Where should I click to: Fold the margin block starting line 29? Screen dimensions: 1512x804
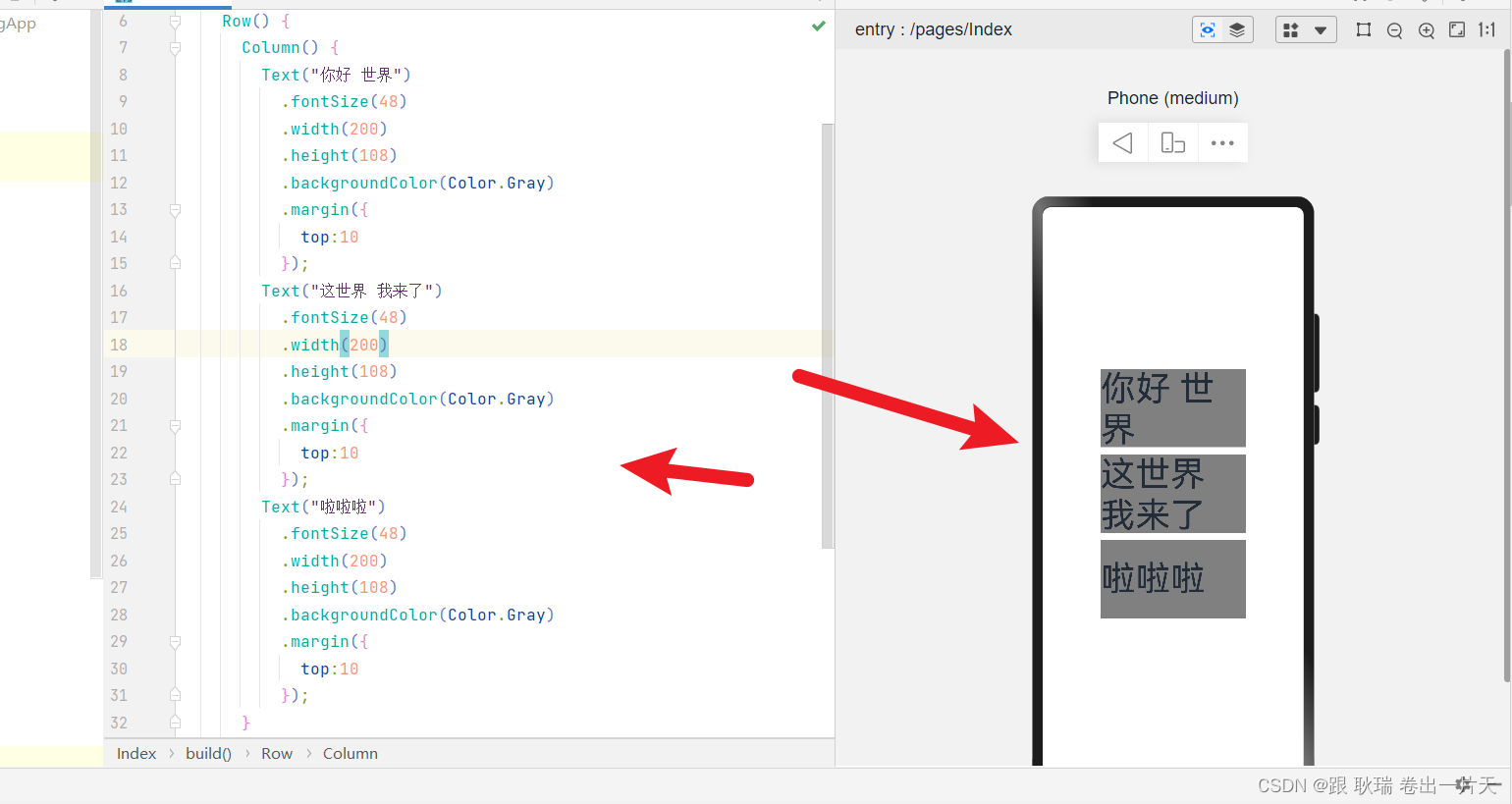point(175,642)
